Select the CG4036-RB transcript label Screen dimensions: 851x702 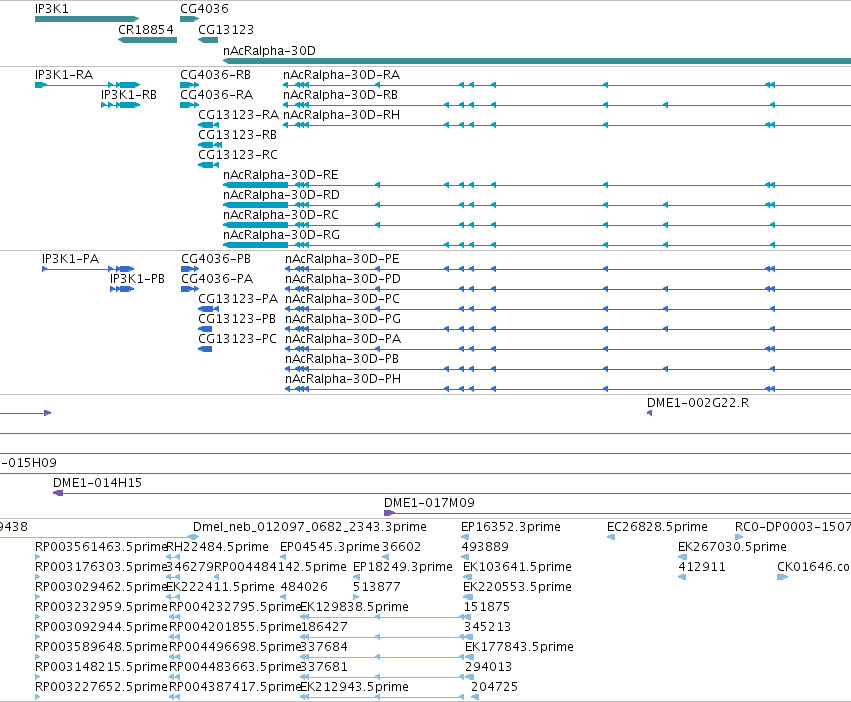215,74
